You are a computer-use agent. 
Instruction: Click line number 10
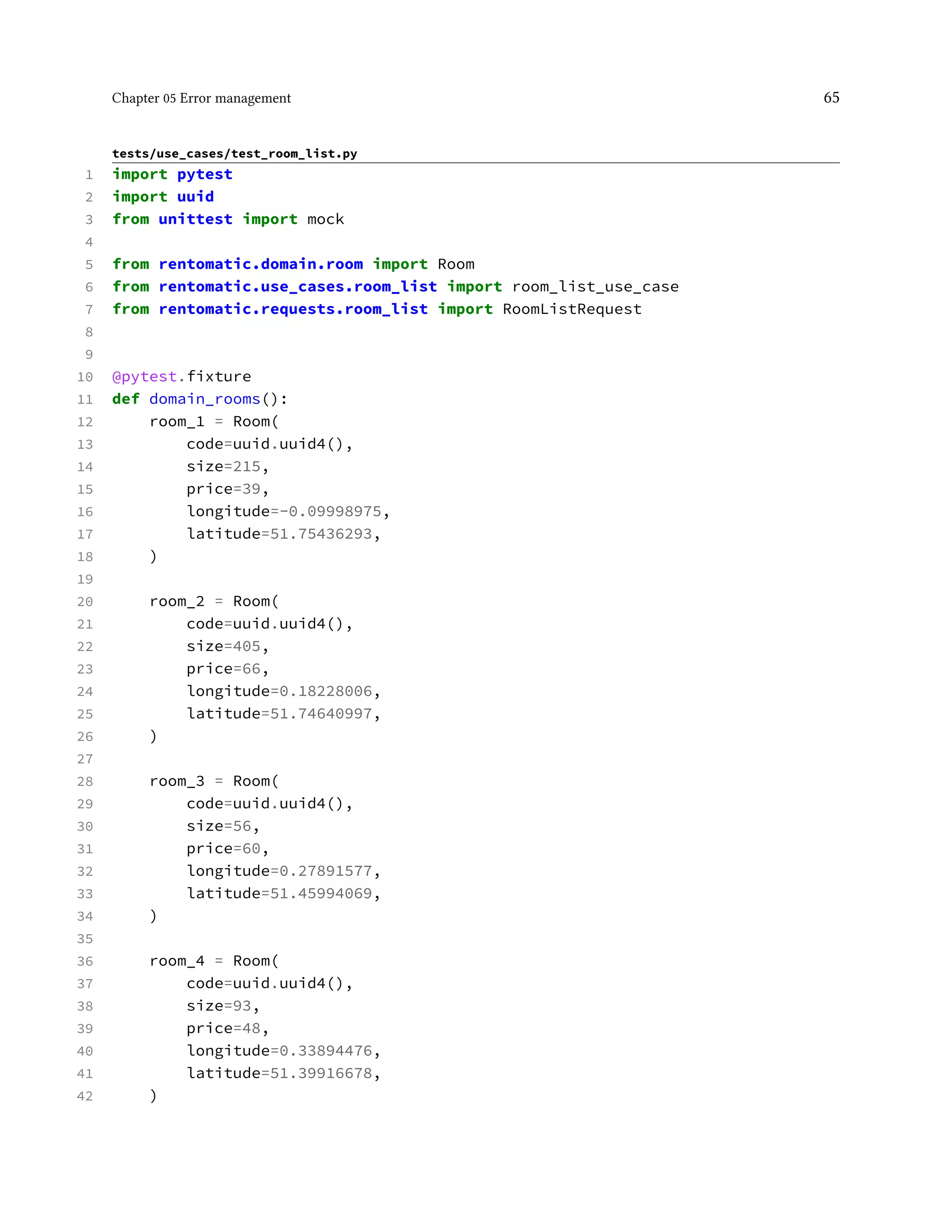85,377
